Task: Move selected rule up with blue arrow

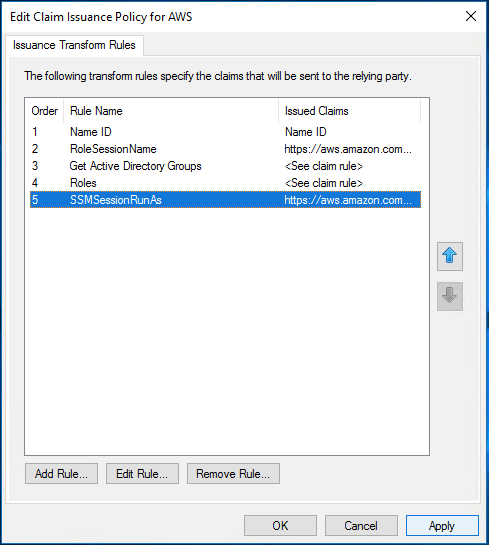Action: [x=450, y=256]
